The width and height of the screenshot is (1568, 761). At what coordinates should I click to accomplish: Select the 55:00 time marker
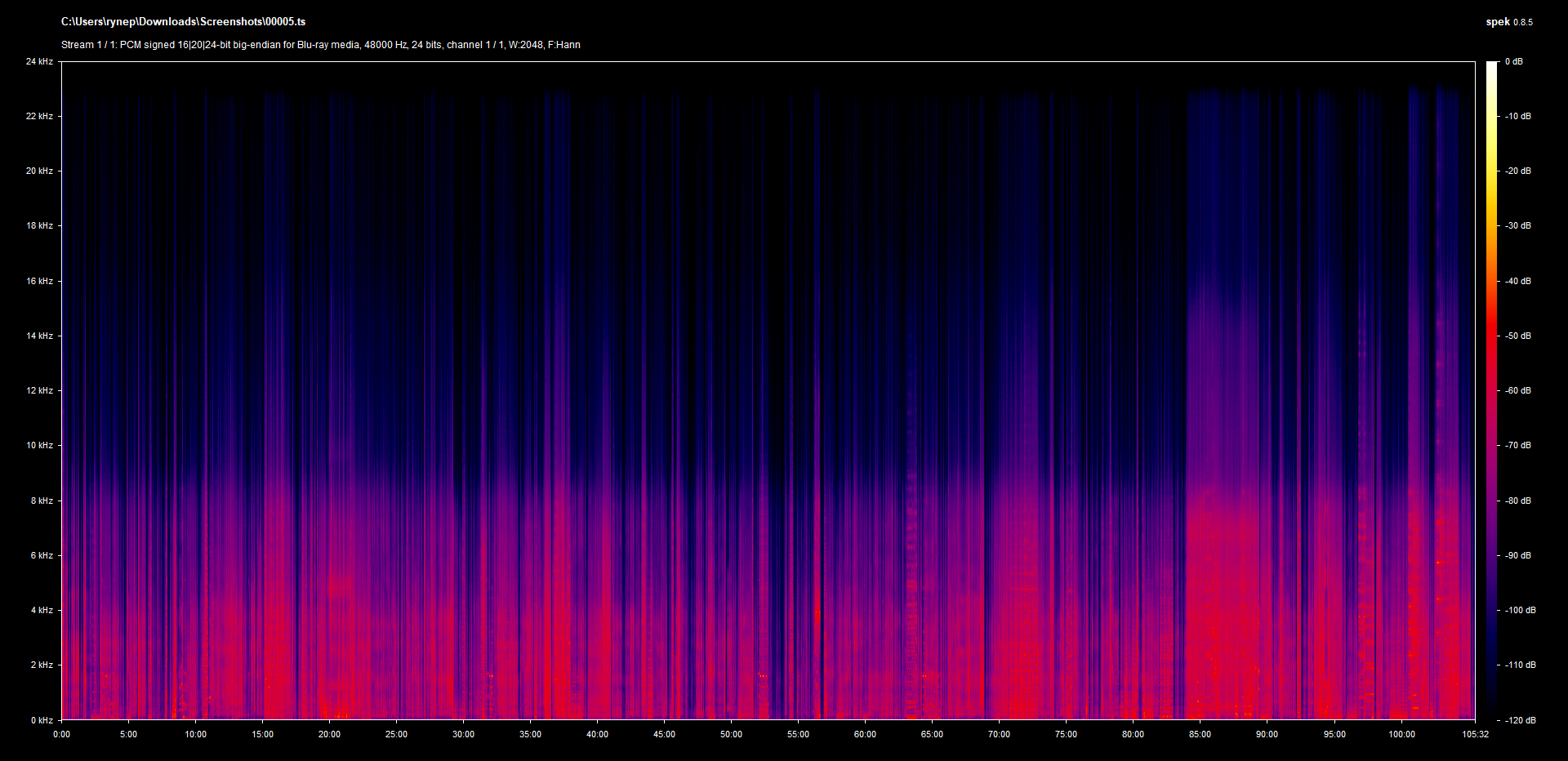click(x=798, y=734)
